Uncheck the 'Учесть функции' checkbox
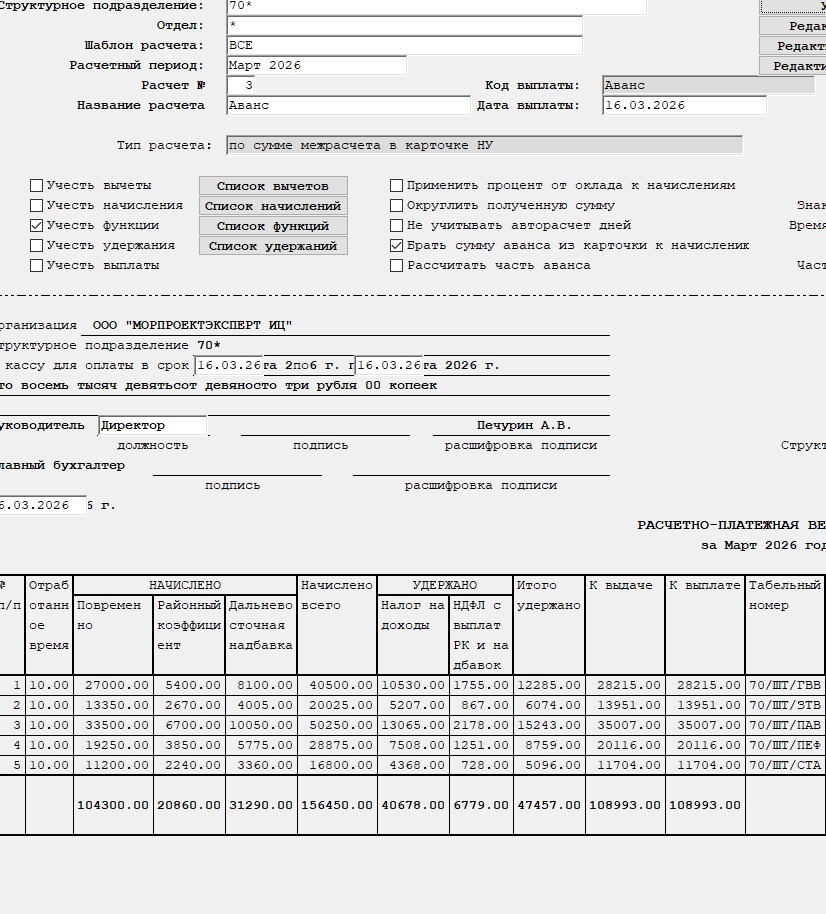This screenshot has height=914, width=826. click(37, 226)
